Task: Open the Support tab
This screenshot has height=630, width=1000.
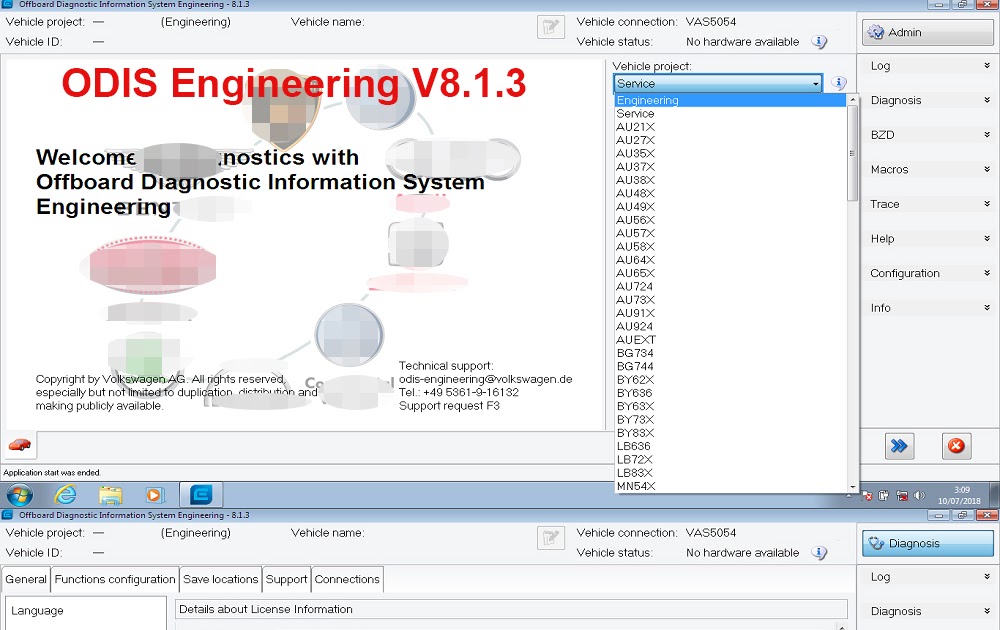Action: pos(286,579)
